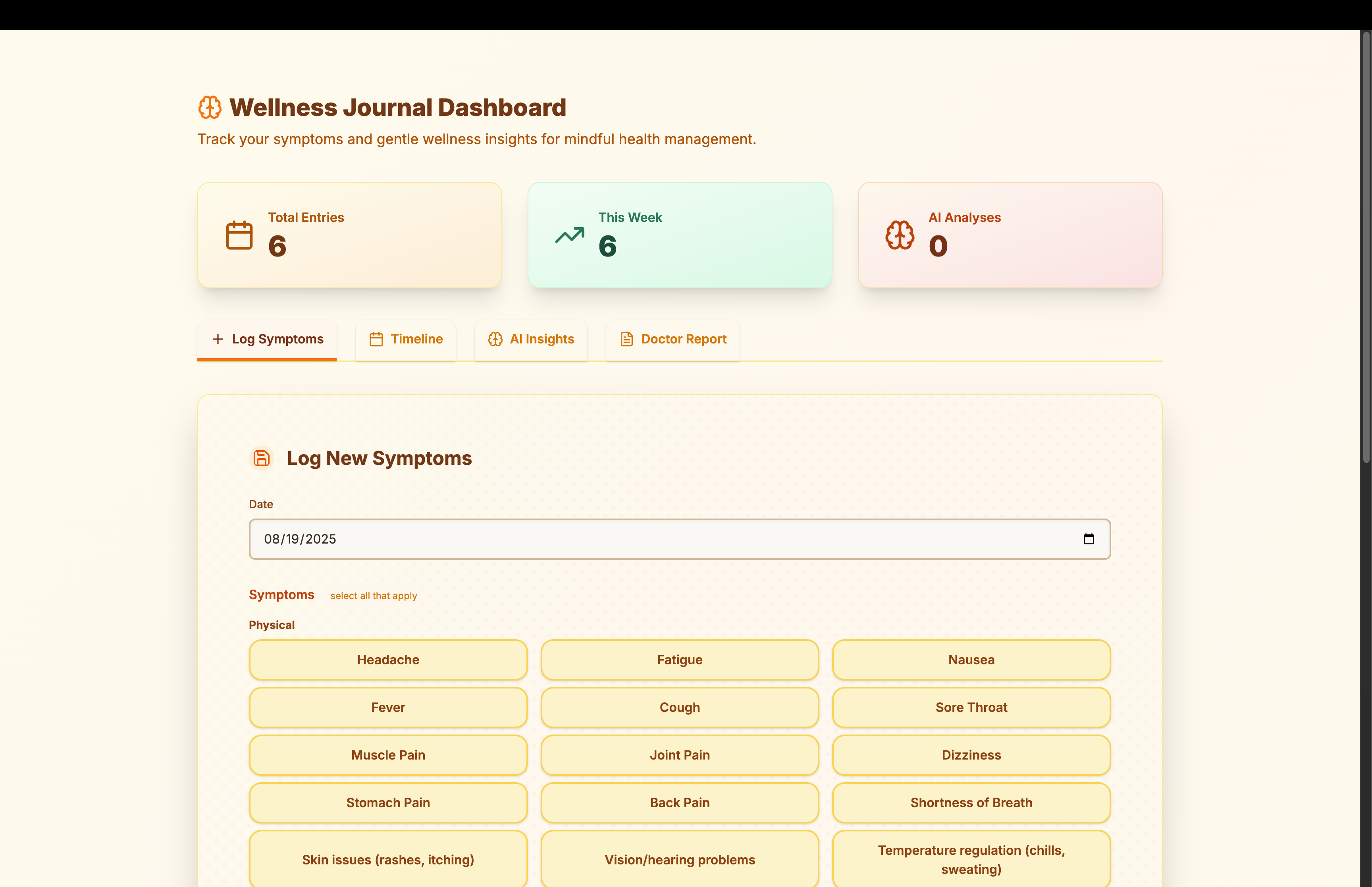Switch to the AI Insights tab
This screenshot has height=887, width=1372.
(531, 339)
